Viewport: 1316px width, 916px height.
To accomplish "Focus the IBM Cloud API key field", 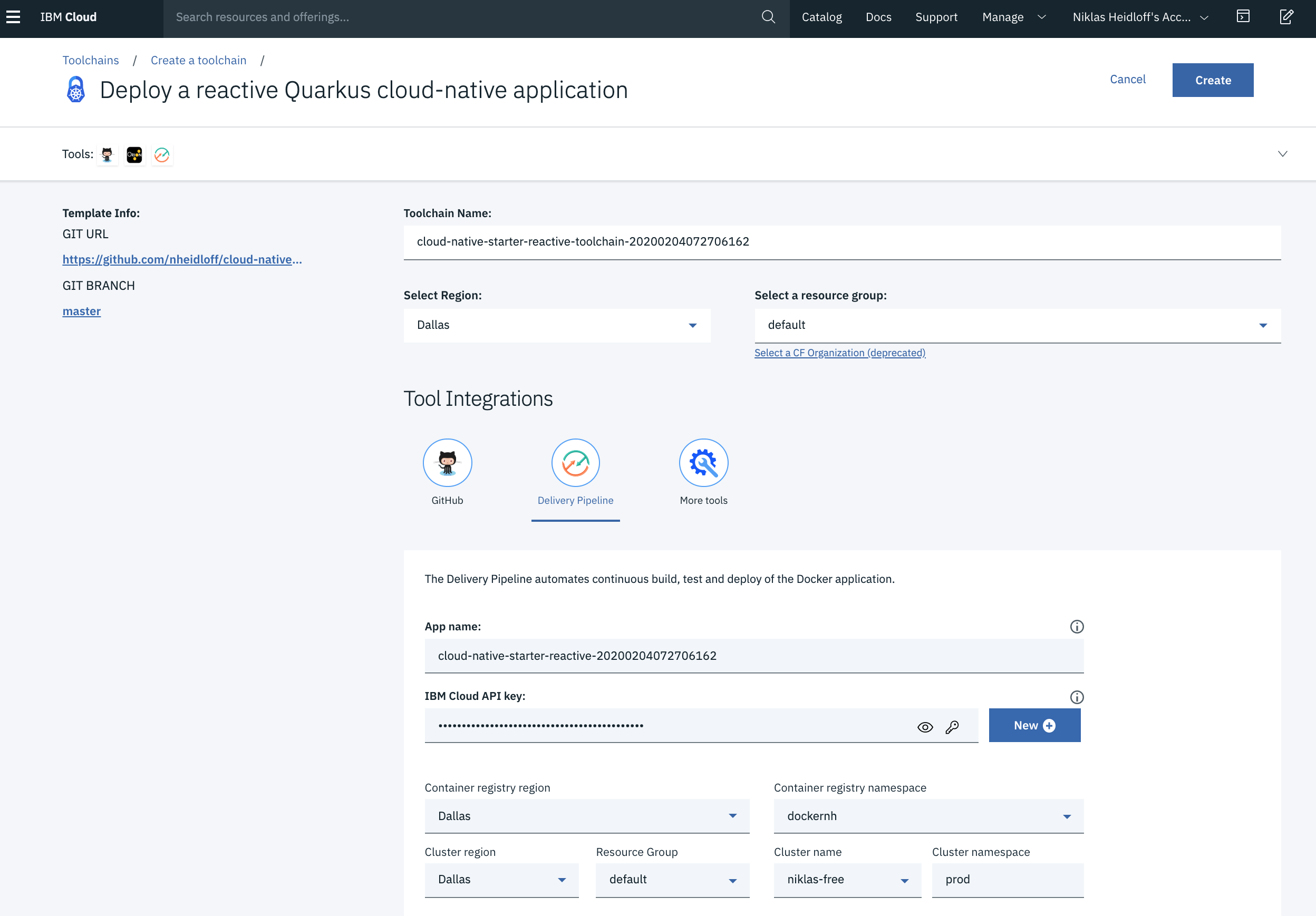I will click(x=701, y=725).
